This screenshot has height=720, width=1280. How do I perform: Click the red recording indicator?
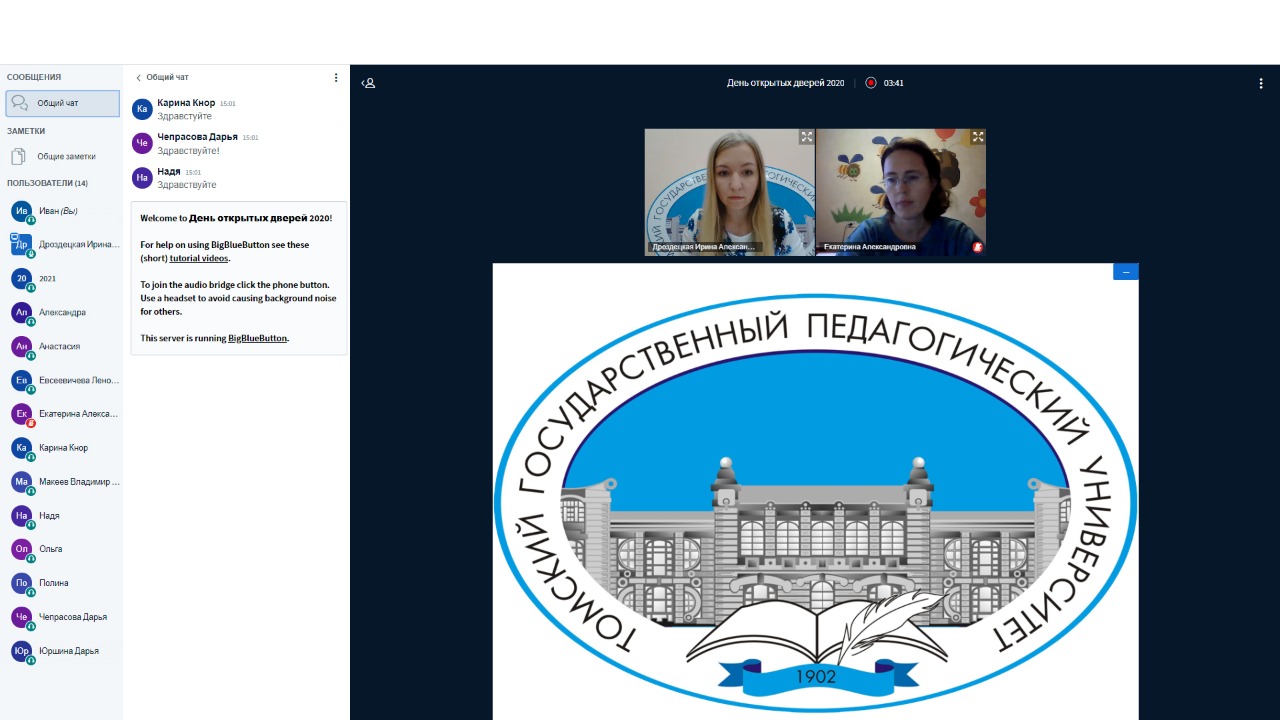870,83
